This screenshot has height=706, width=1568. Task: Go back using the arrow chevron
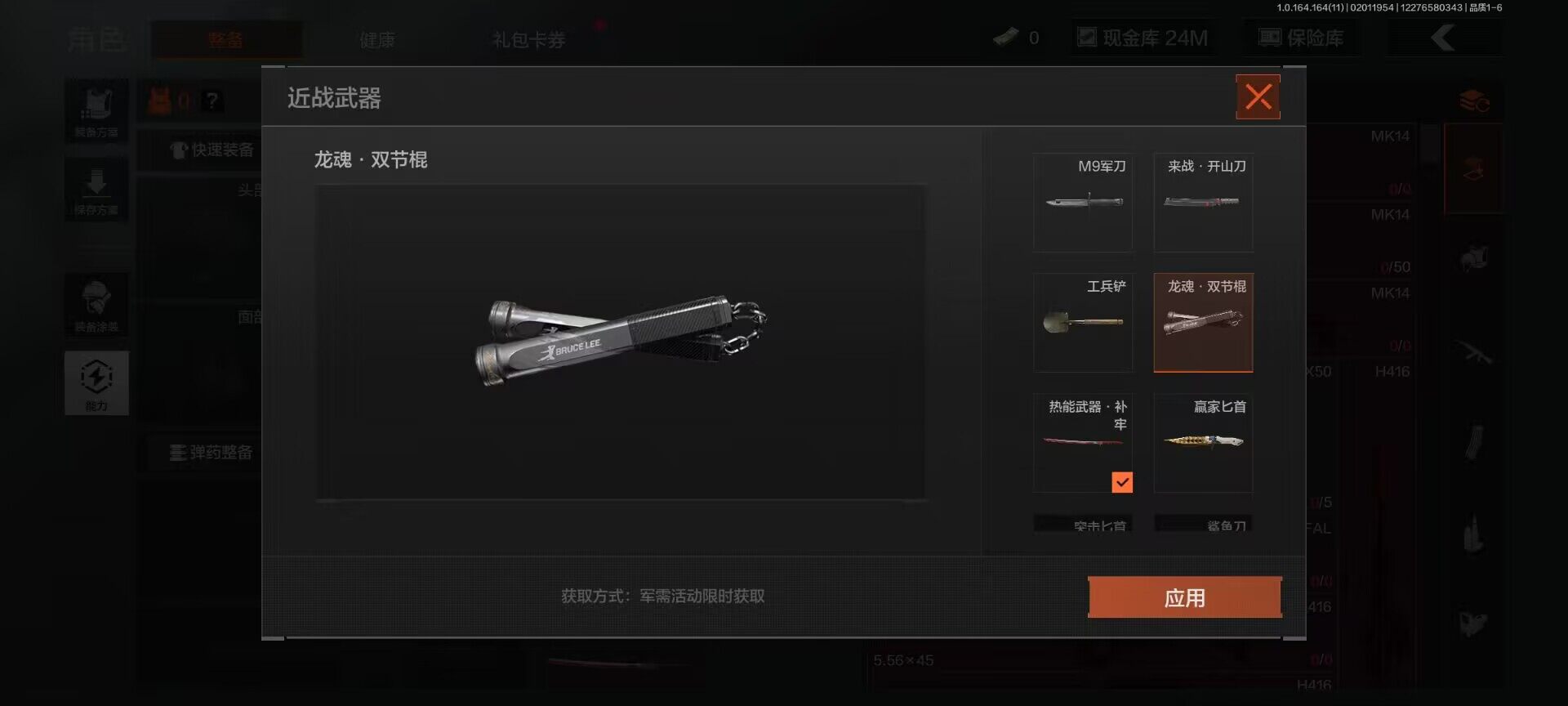point(1444,38)
